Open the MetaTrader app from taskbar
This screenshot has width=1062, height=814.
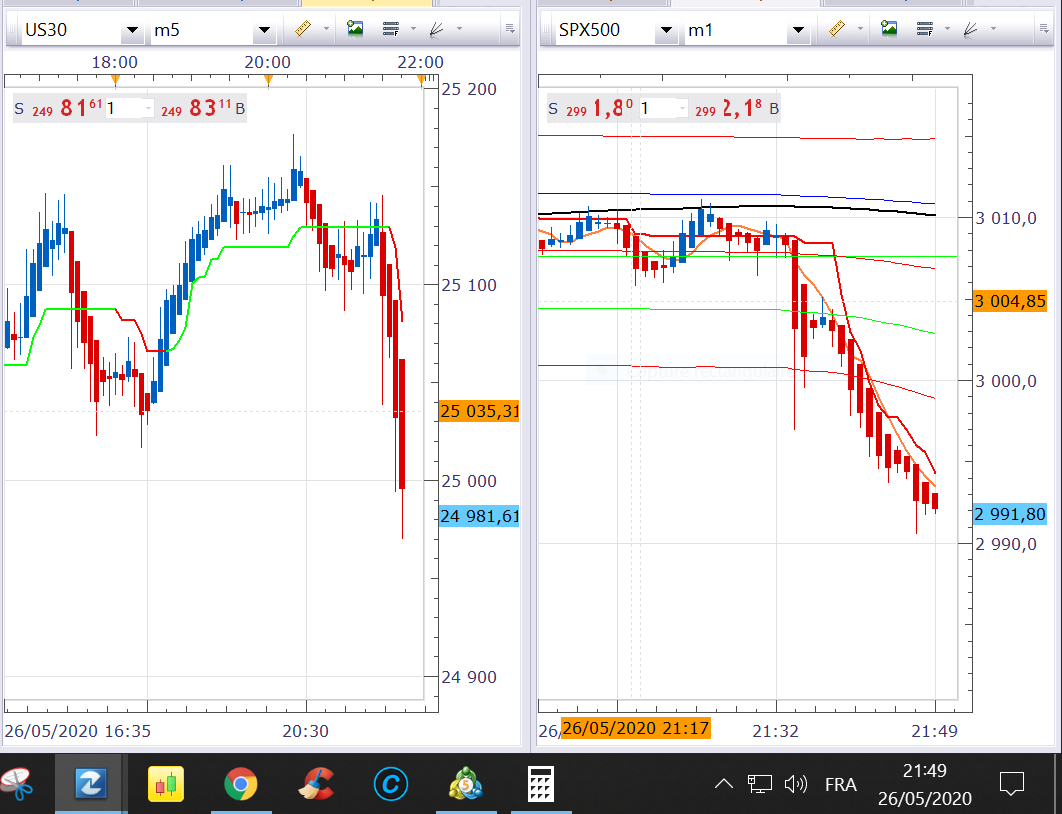[x=466, y=785]
